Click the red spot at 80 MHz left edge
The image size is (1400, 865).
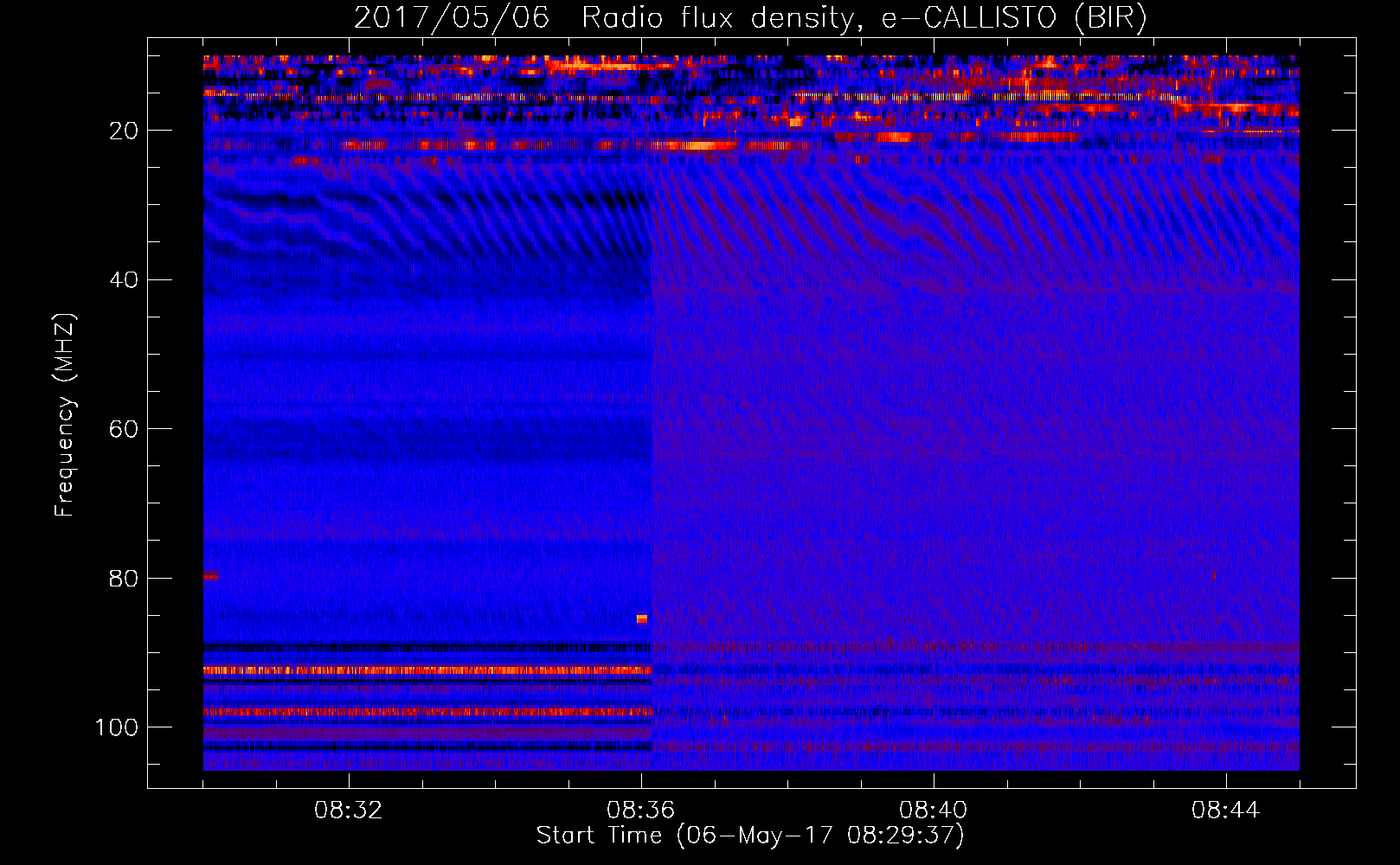[x=210, y=575]
